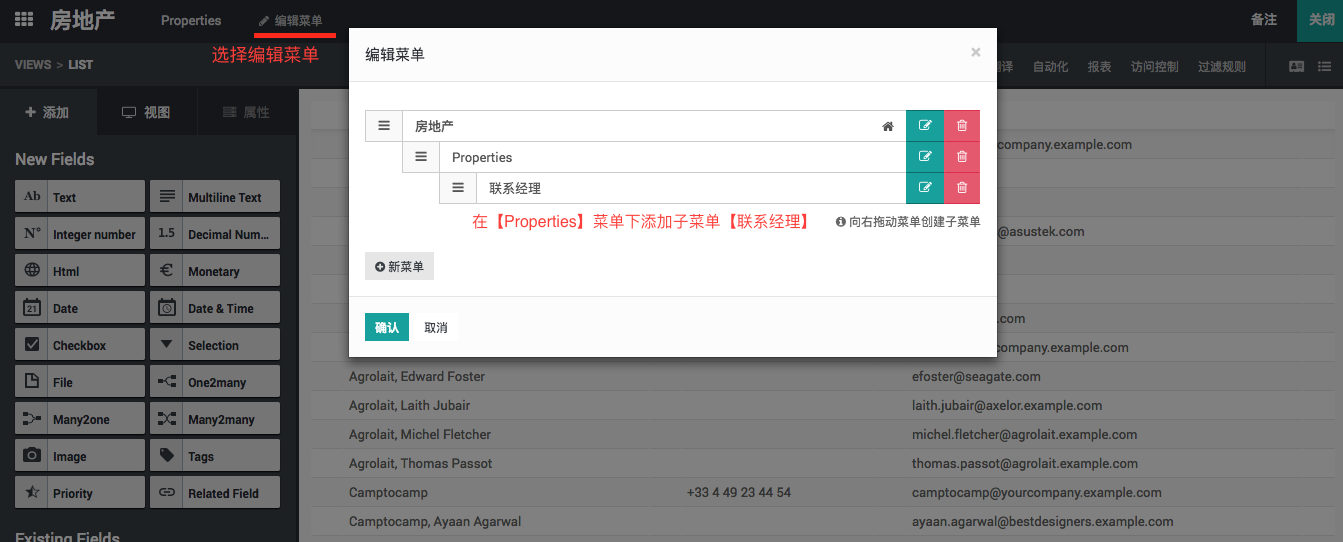Viewport: 1343px width, 542px height.
Task: Click edit icon for 联系经理 menu row
Action: click(x=925, y=188)
